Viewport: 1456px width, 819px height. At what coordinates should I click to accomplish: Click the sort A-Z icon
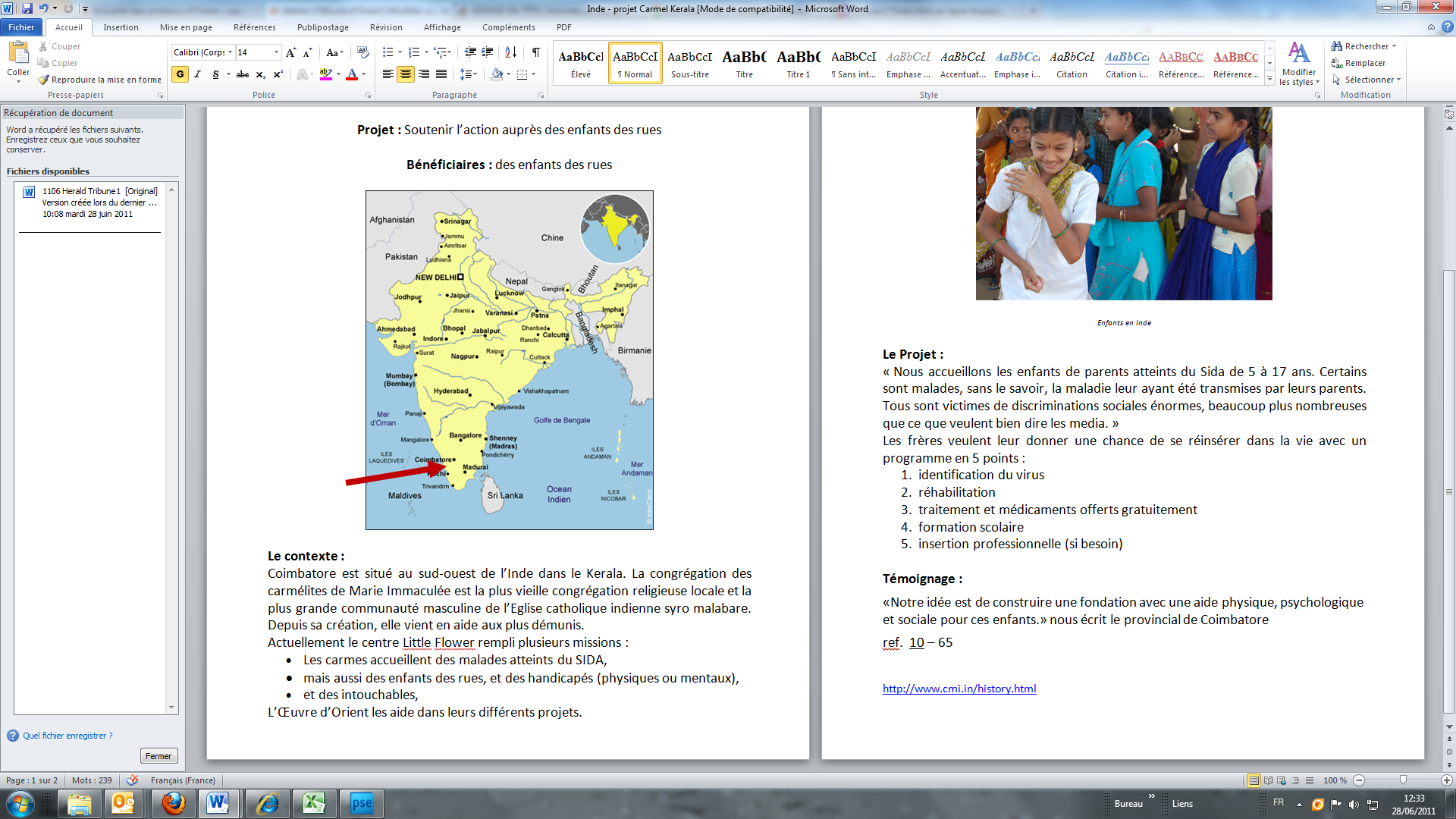point(510,52)
